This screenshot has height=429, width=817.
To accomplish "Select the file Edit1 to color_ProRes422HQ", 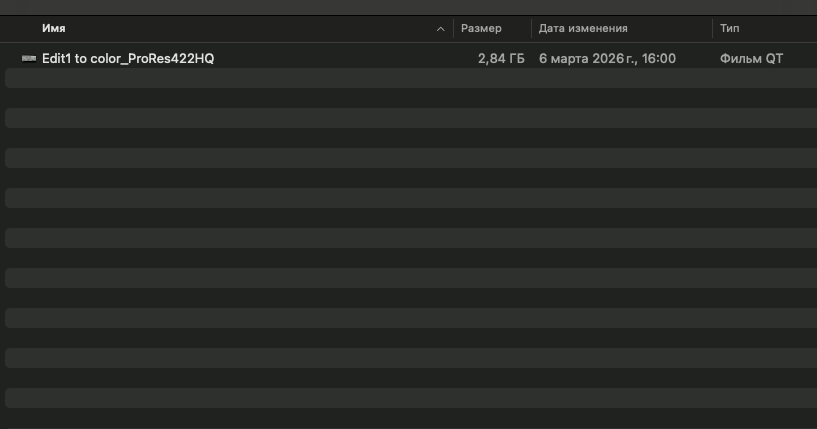I will tap(128, 59).
